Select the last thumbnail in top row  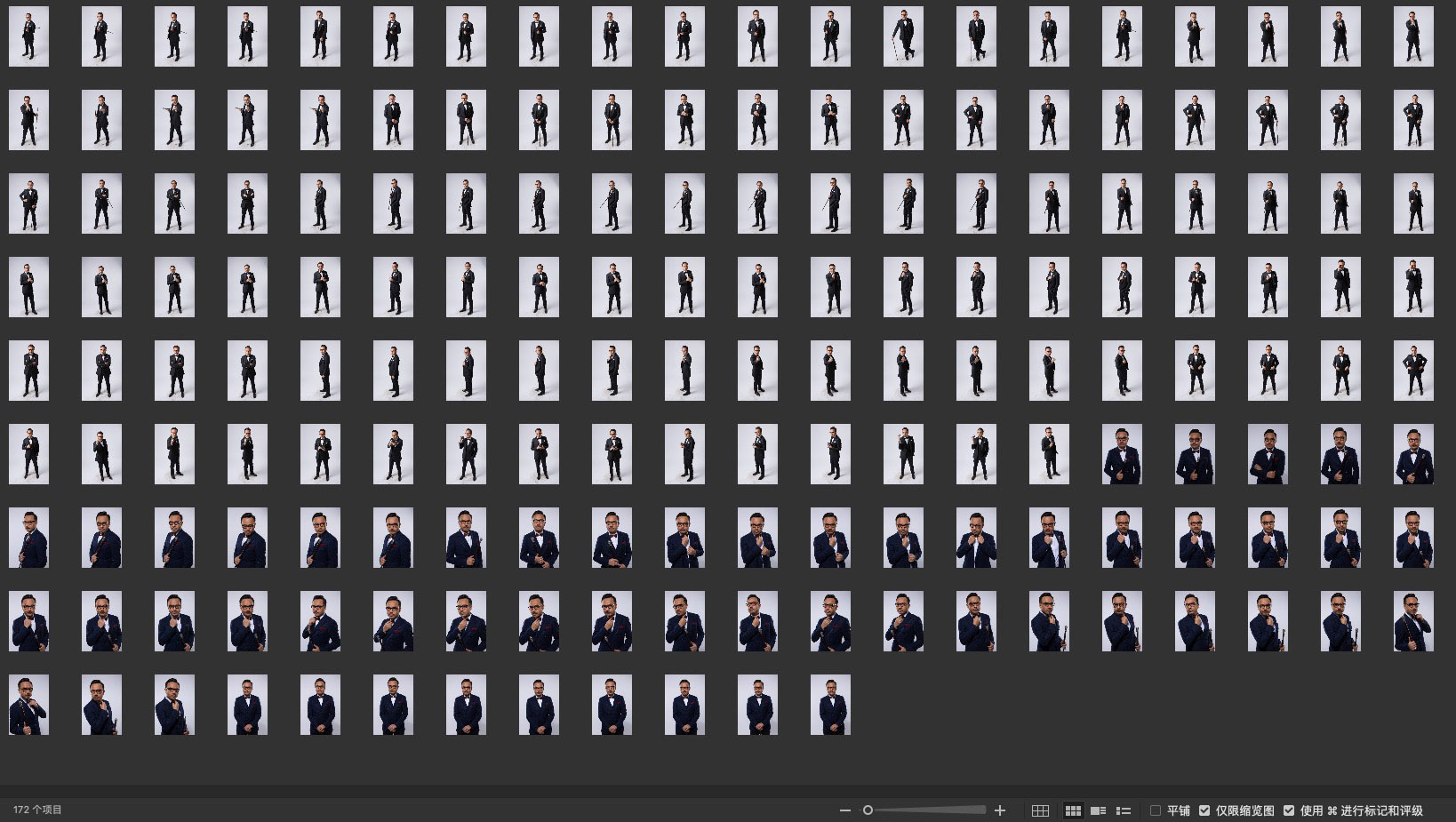point(1413,36)
